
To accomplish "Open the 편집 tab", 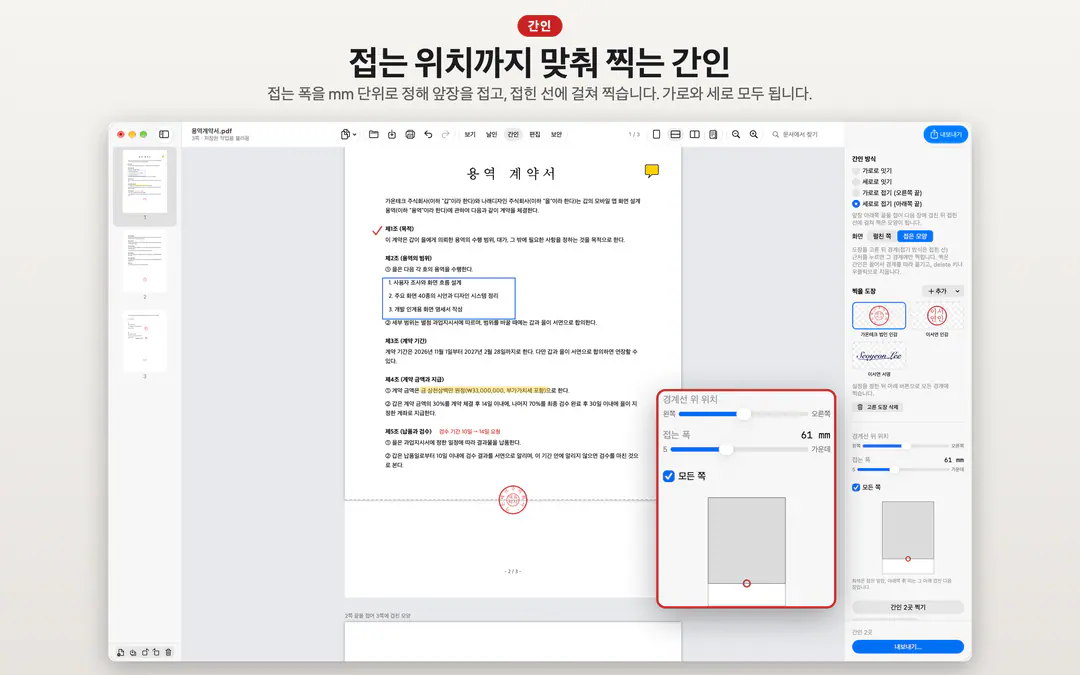I will [534, 134].
